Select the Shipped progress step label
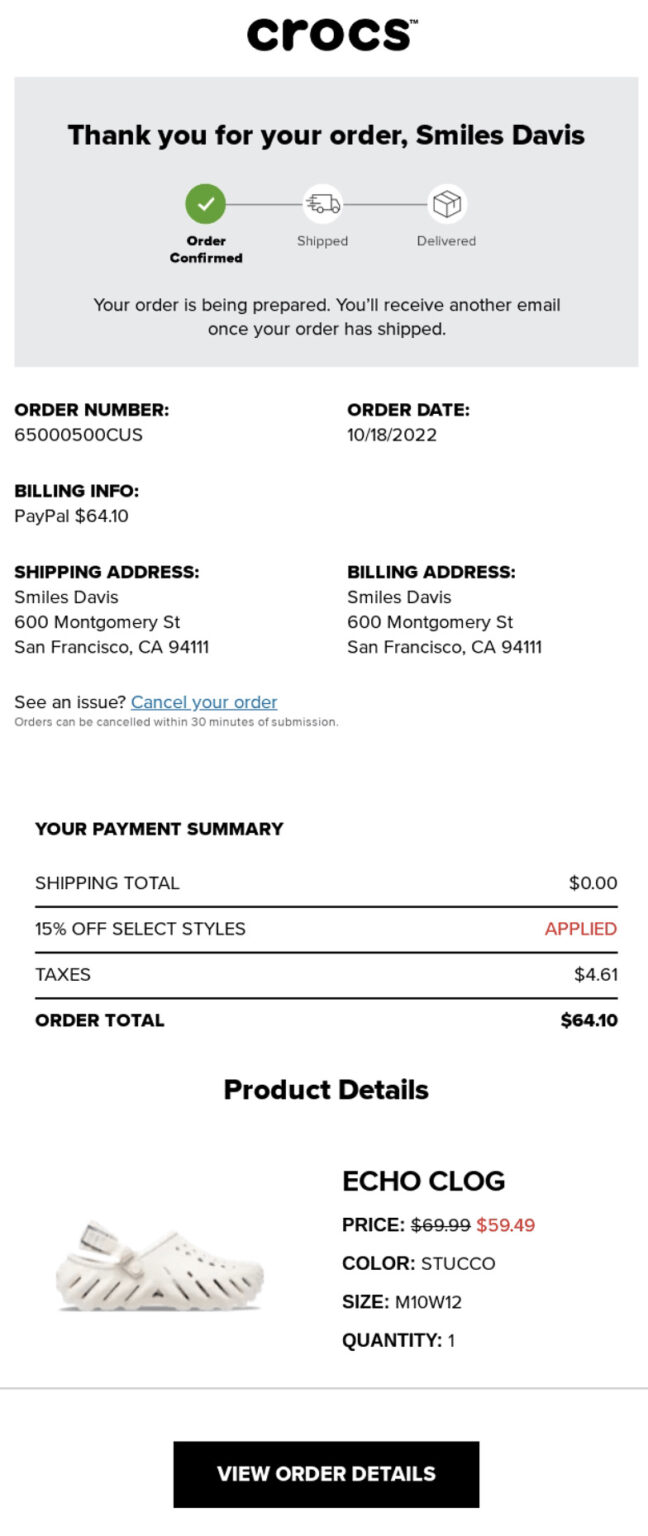This screenshot has width=648, height=1536. point(322,241)
